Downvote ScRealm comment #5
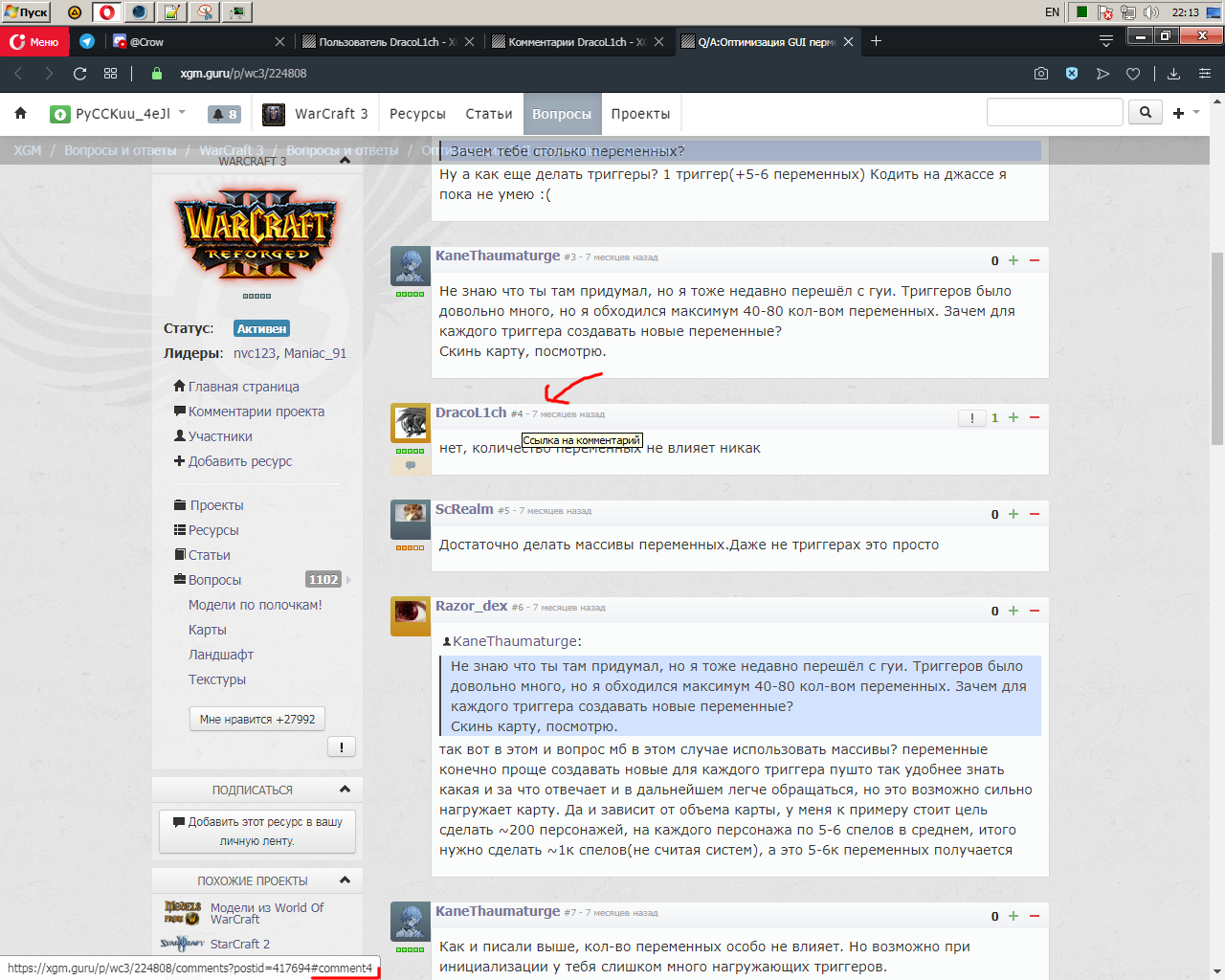1225x980 pixels. coord(1035,514)
